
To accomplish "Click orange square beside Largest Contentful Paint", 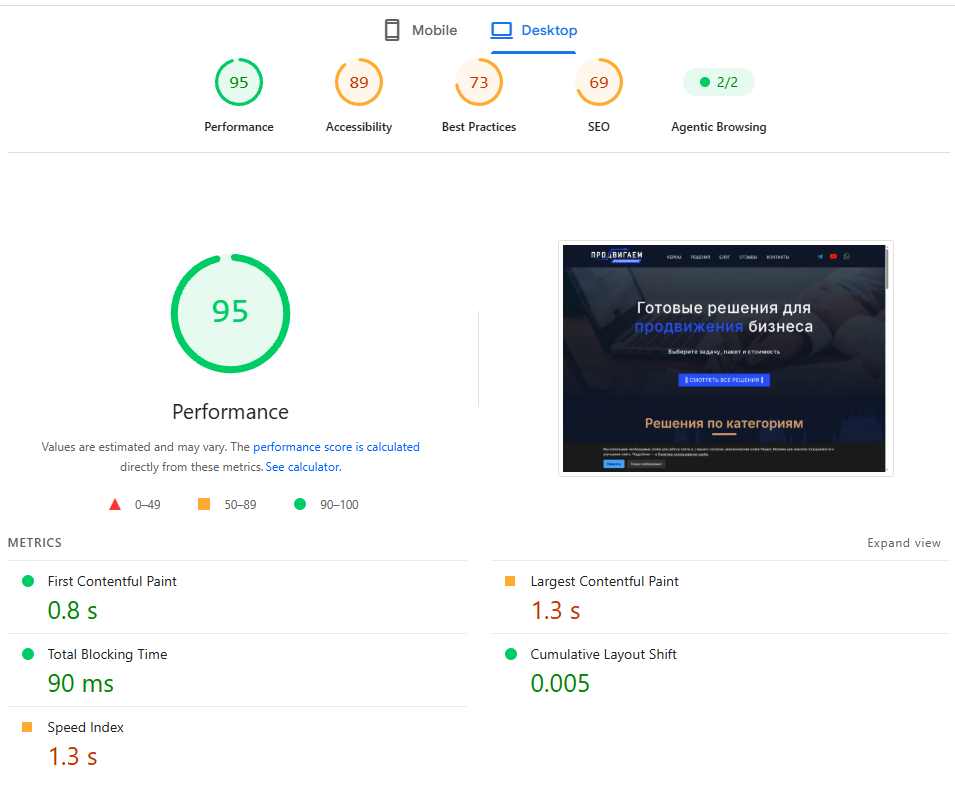I will pyautogui.click(x=510, y=581).
